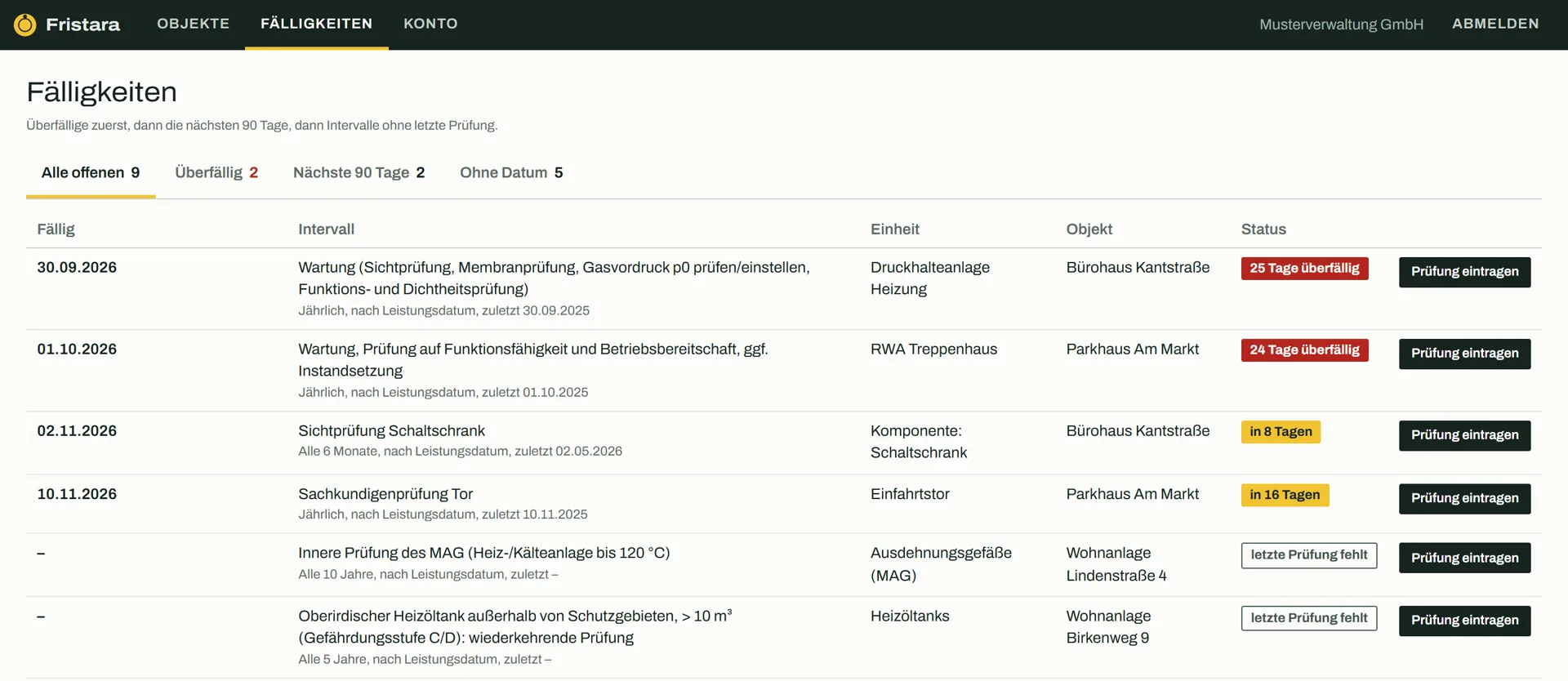This screenshot has height=681, width=1568.
Task: Click Oberirdischer Heizöltank interval text
Action: click(x=514, y=627)
